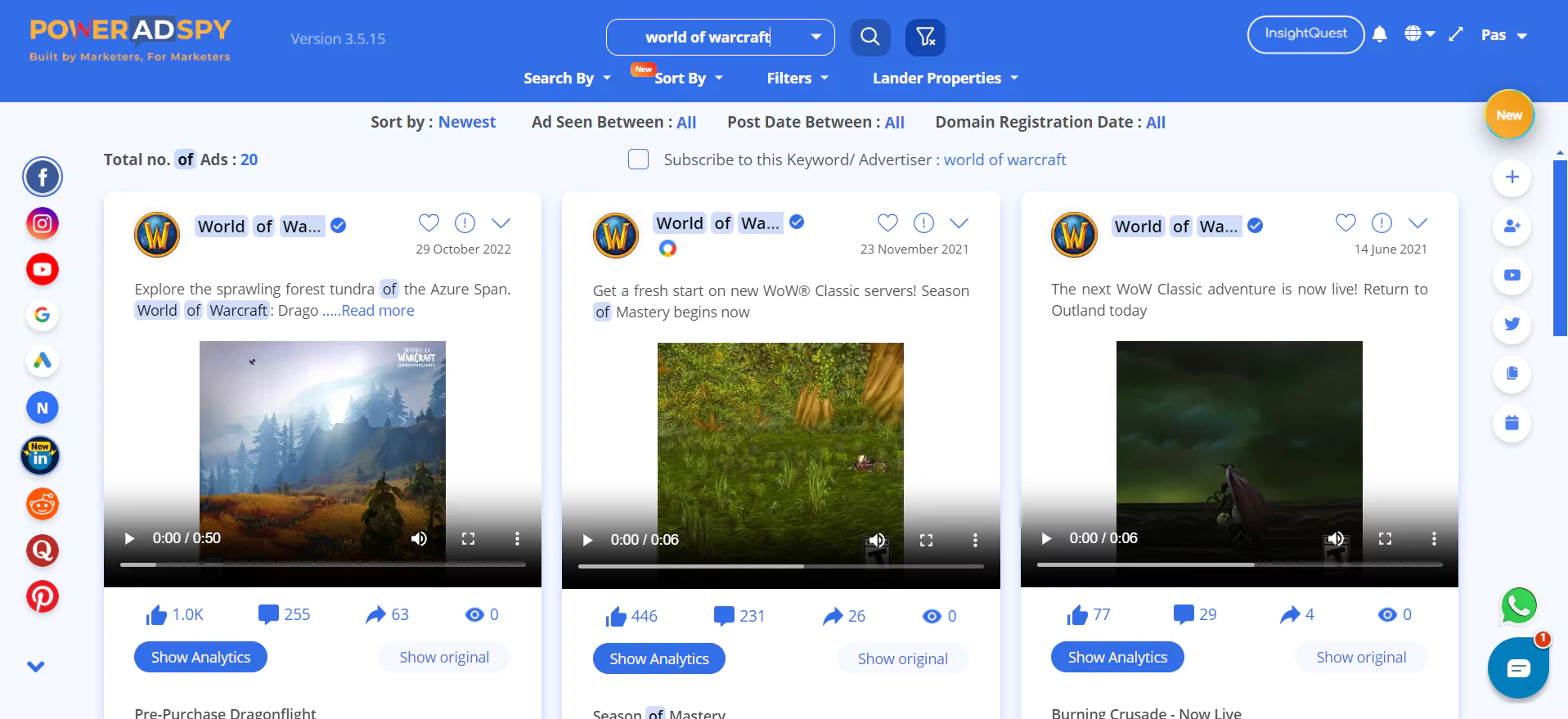Mute the 23 November 2021 video volume
This screenshot has width=1568, height=719.
coord(877,540)
